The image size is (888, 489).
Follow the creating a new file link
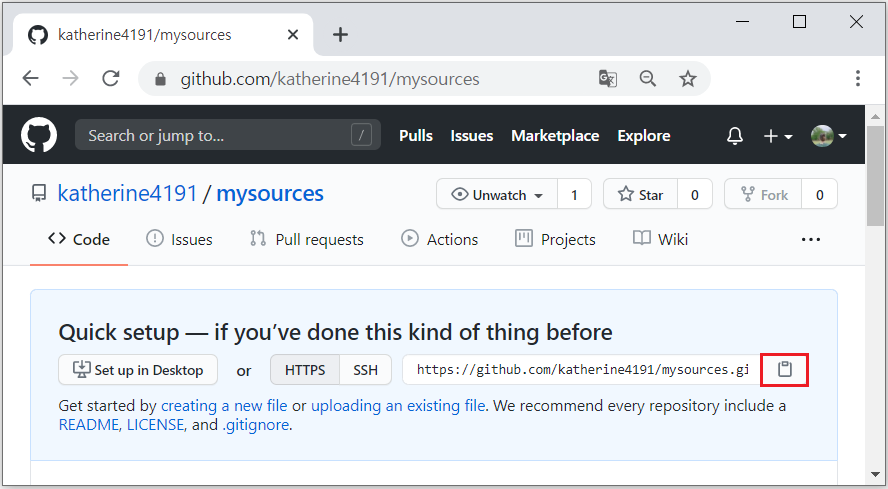224,406
